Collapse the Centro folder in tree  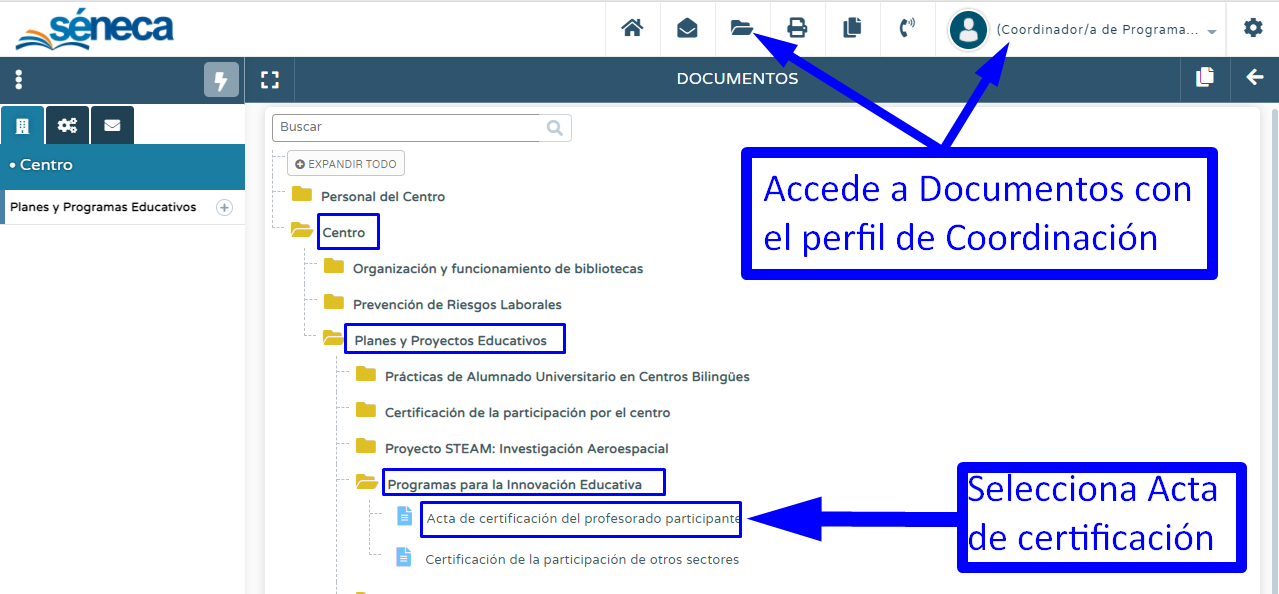302,232
